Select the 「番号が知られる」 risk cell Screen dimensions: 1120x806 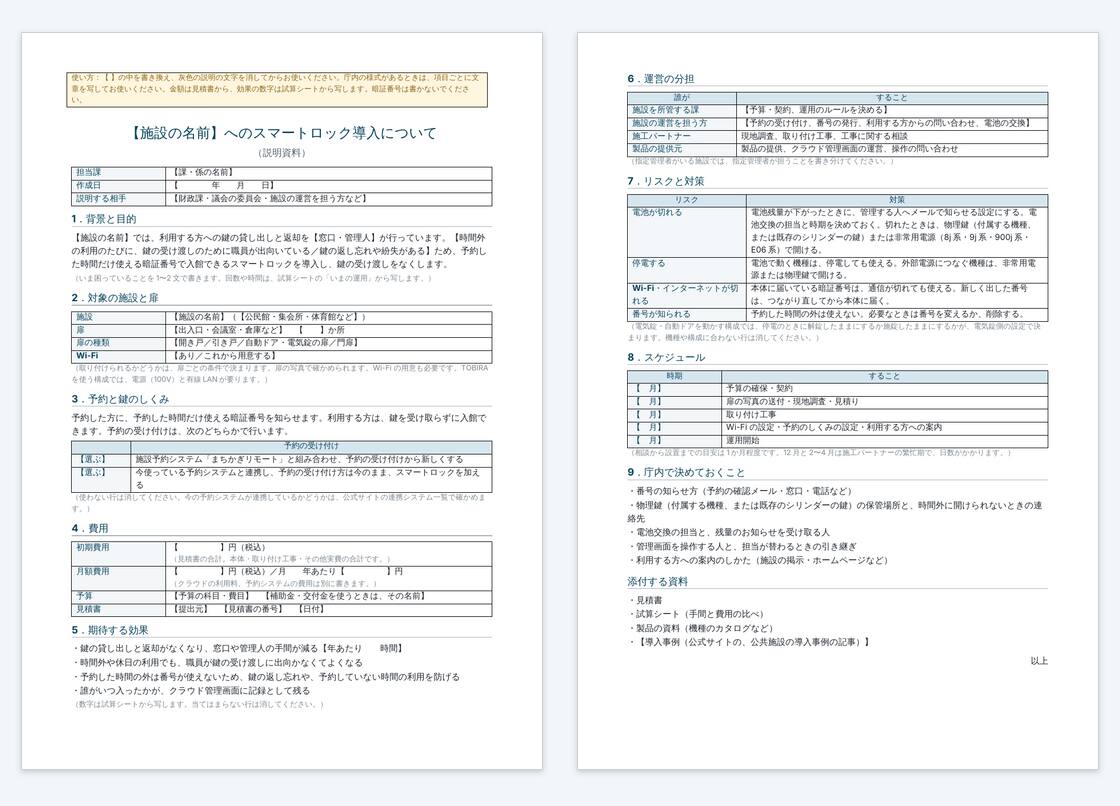pyautogui.click(x=687, y=314)
